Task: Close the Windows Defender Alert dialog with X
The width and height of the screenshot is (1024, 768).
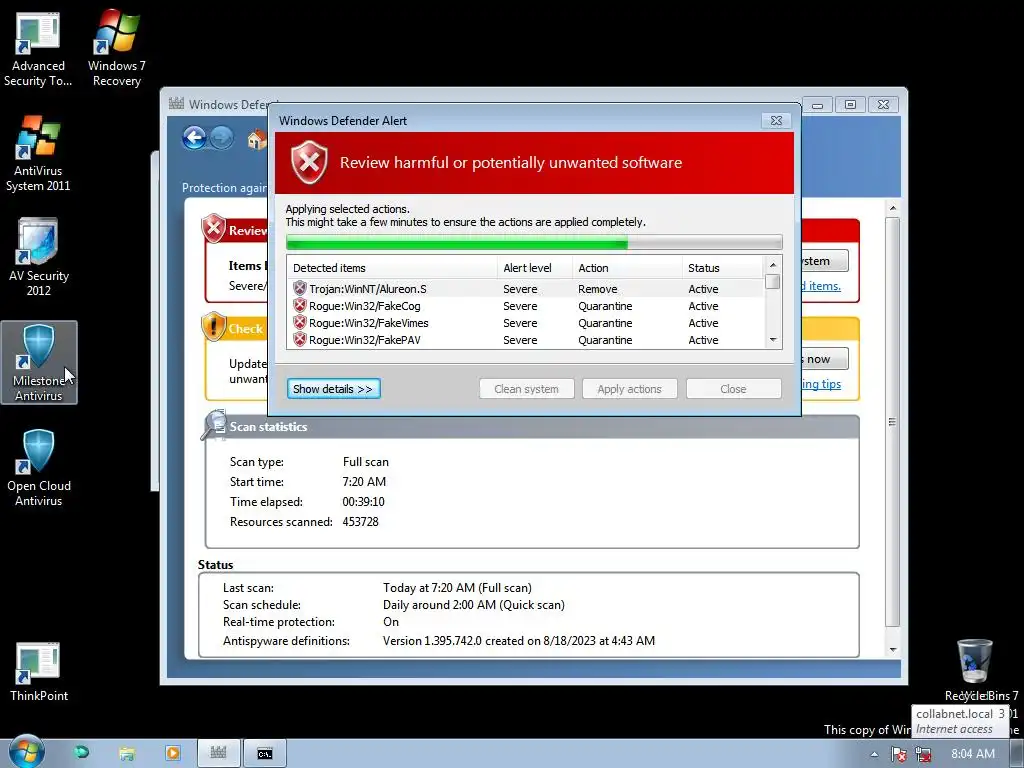Action: click(x=776, y=120)
